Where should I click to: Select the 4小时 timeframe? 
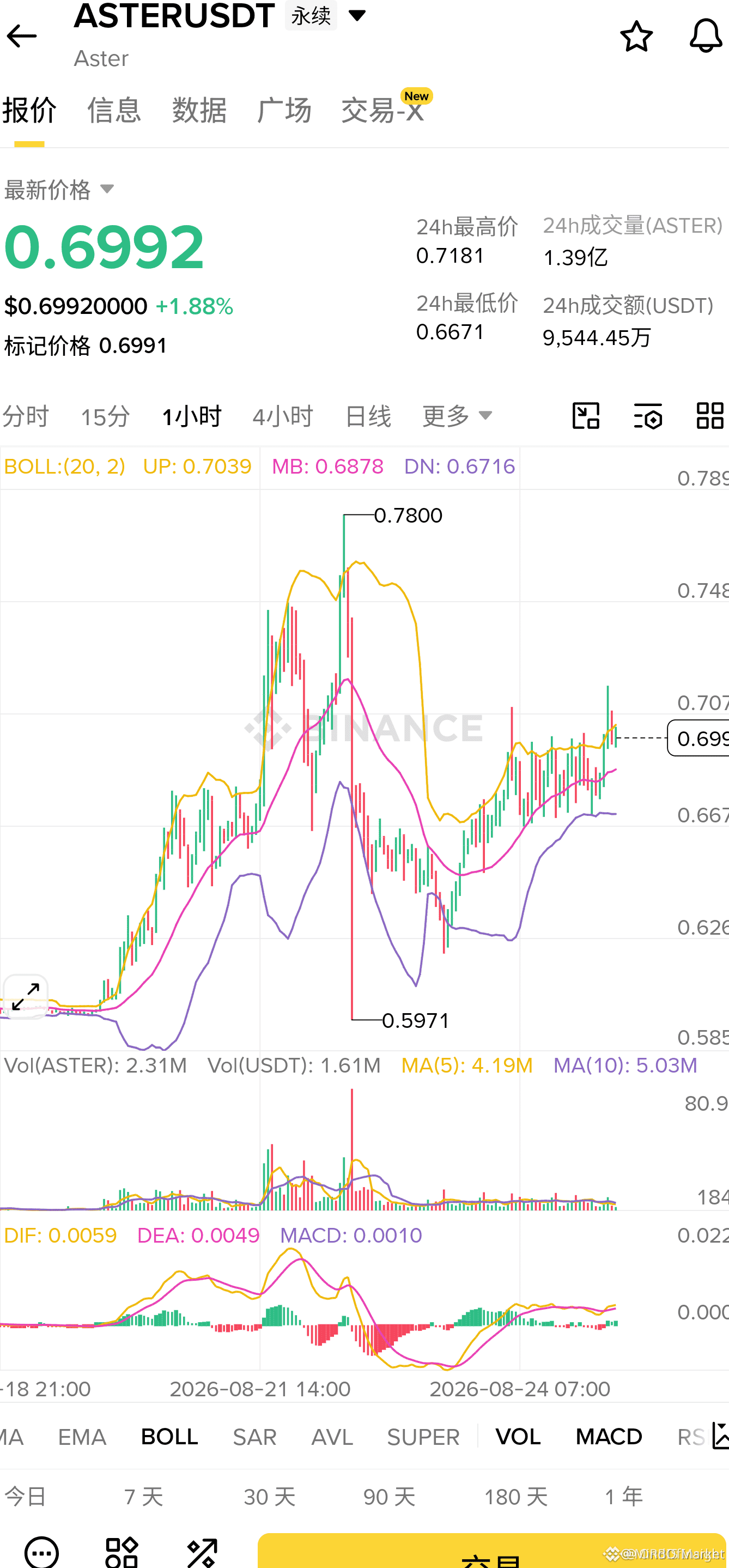tap(283, 416)
